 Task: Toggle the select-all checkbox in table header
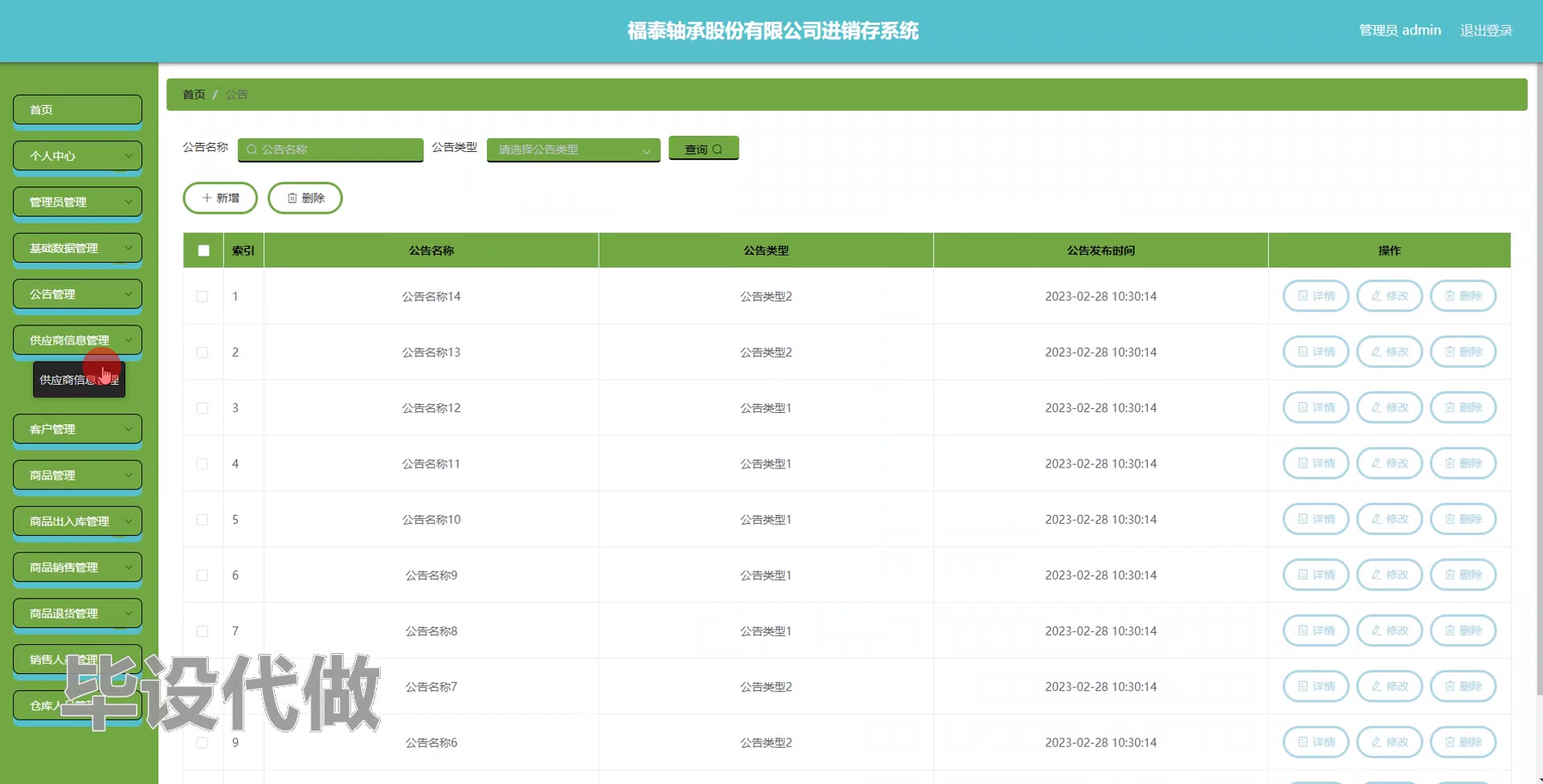(204, 251)
